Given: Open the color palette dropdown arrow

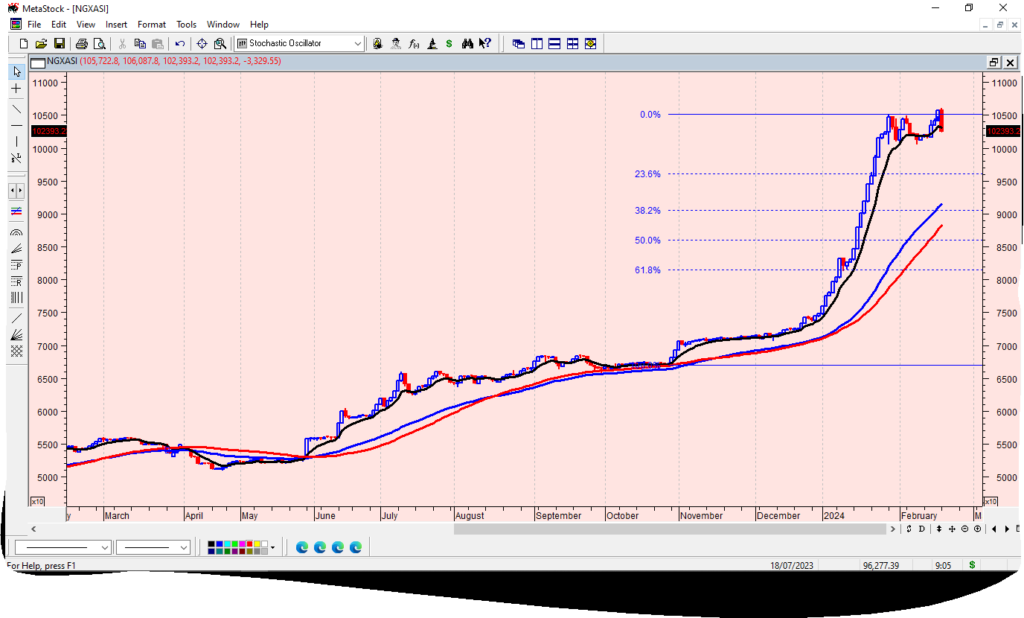Looking at the screenshot, I should click(273, 547).
